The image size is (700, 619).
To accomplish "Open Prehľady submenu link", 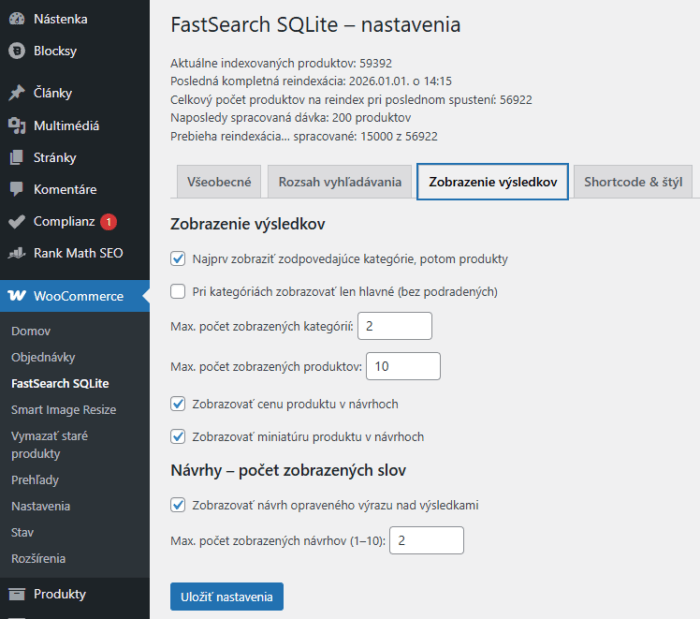I will click(35, 480).
